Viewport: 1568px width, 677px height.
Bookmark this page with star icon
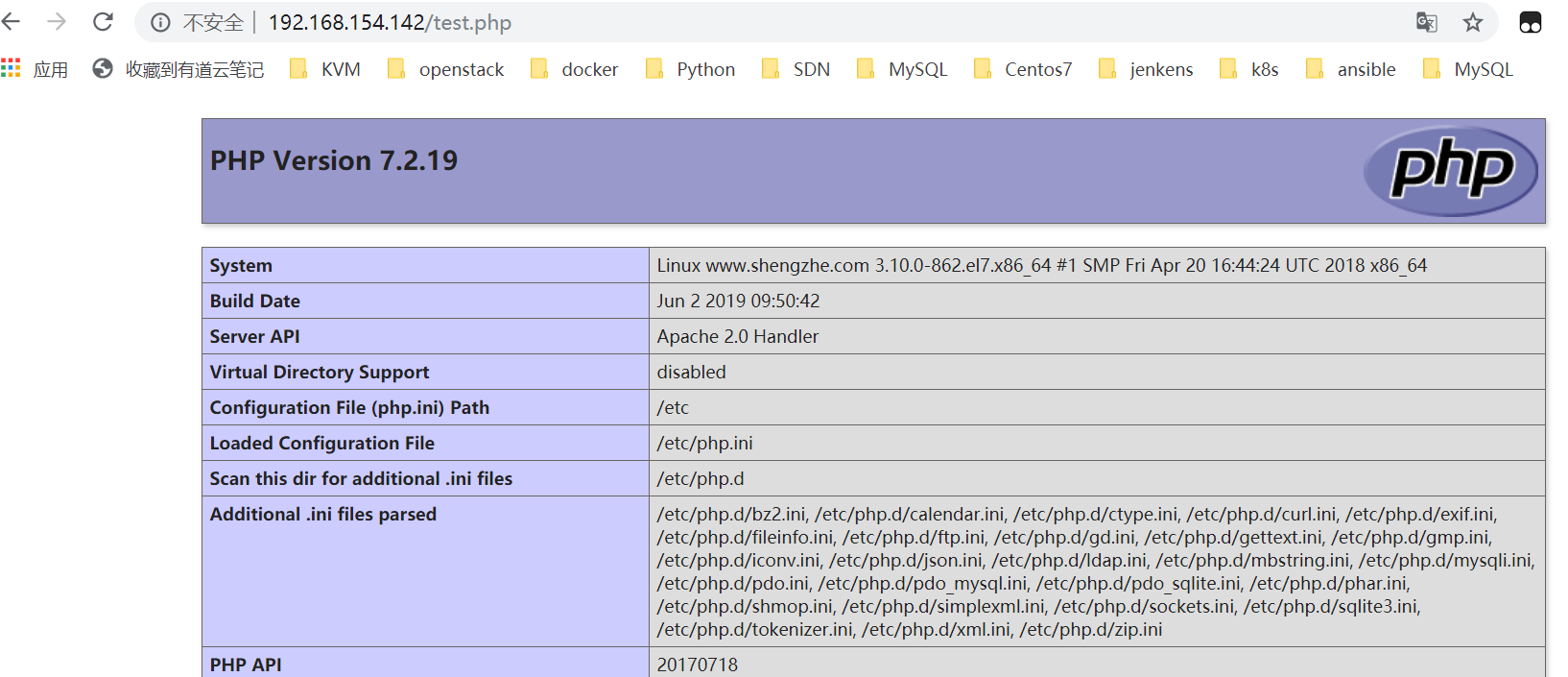1473,22
